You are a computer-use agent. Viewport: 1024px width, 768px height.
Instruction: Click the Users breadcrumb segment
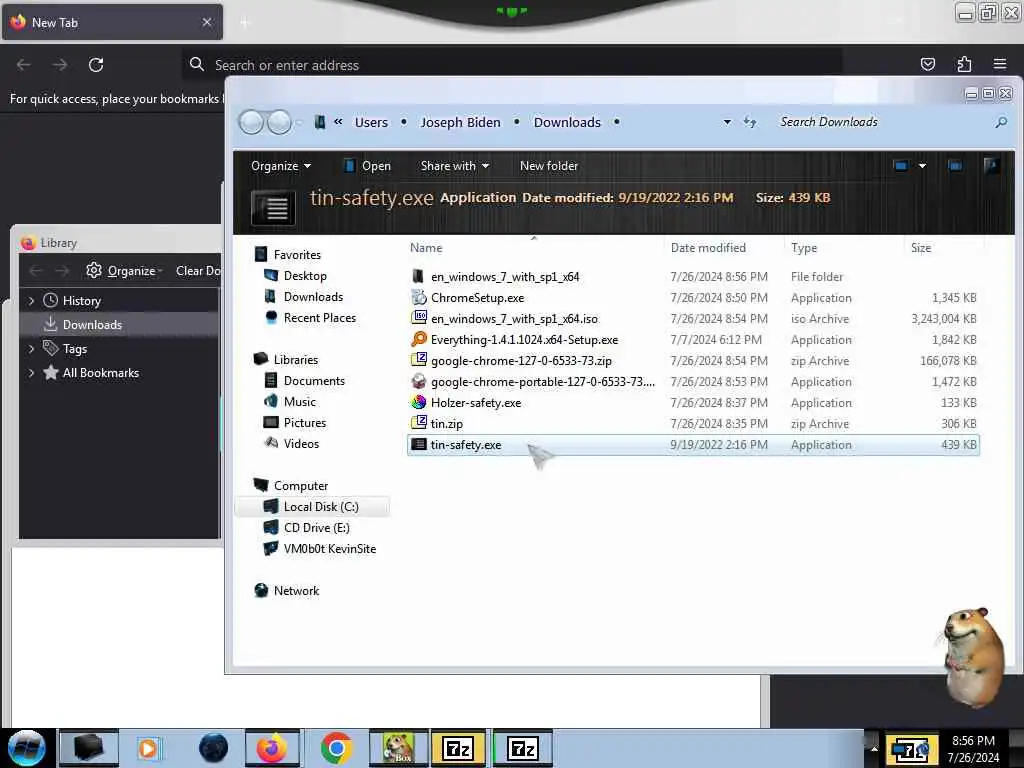tap(371, 122)
